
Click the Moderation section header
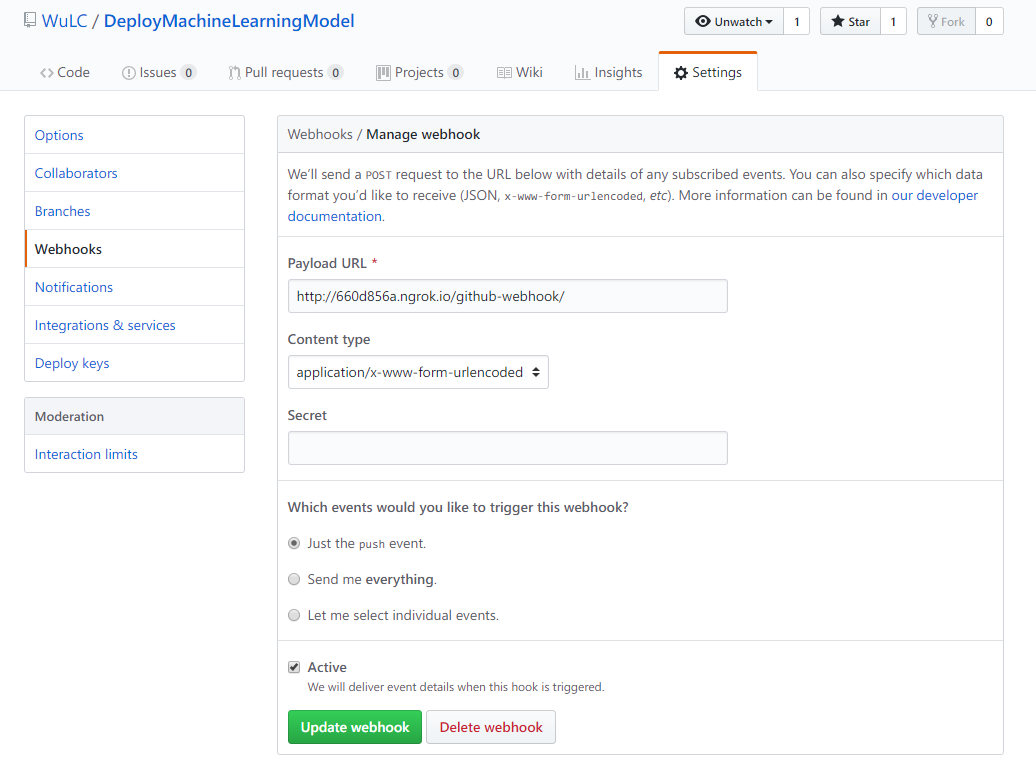134,416
